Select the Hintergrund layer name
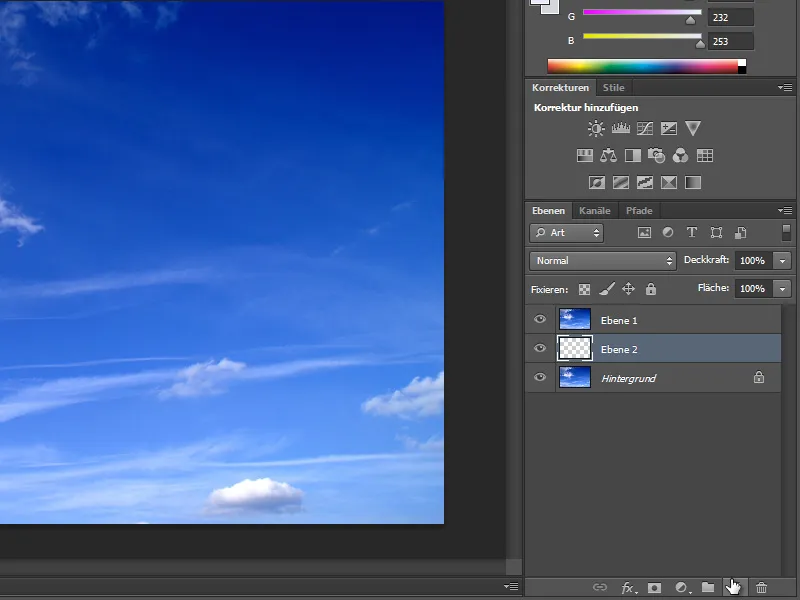This screenshot has height=600, width=800. (629, 379)
